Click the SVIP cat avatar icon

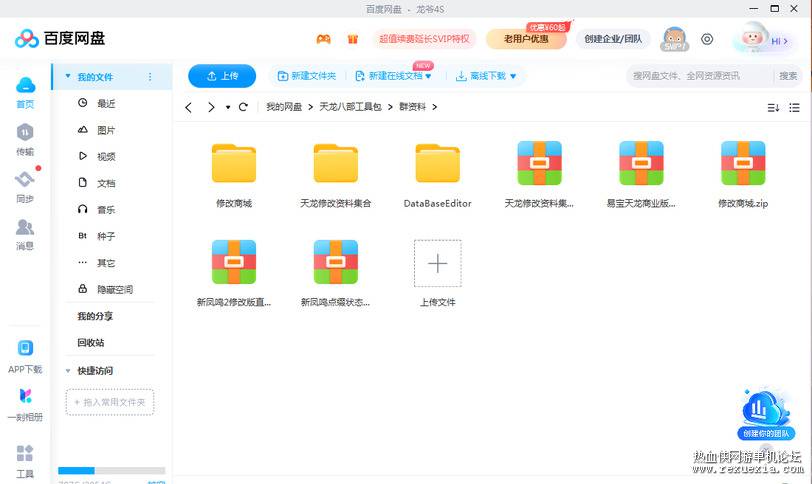pos(674,39)
